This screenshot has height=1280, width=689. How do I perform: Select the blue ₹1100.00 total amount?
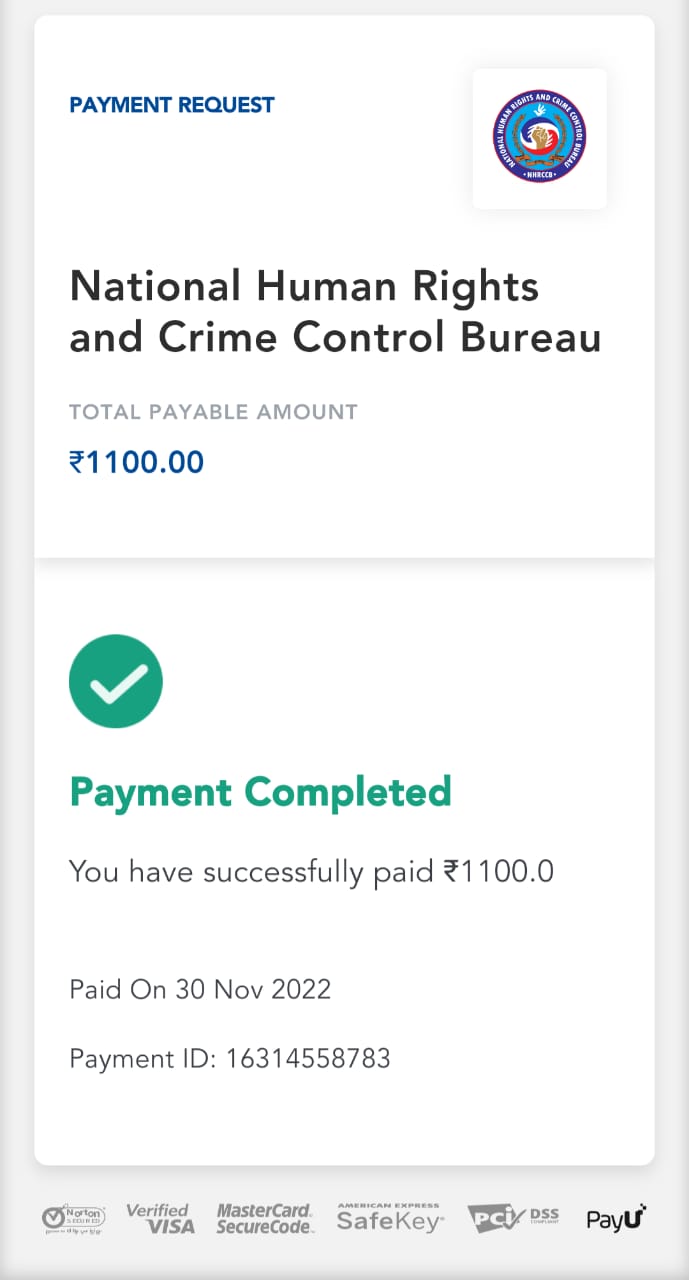pyautogui.click(x=136, y=462)
